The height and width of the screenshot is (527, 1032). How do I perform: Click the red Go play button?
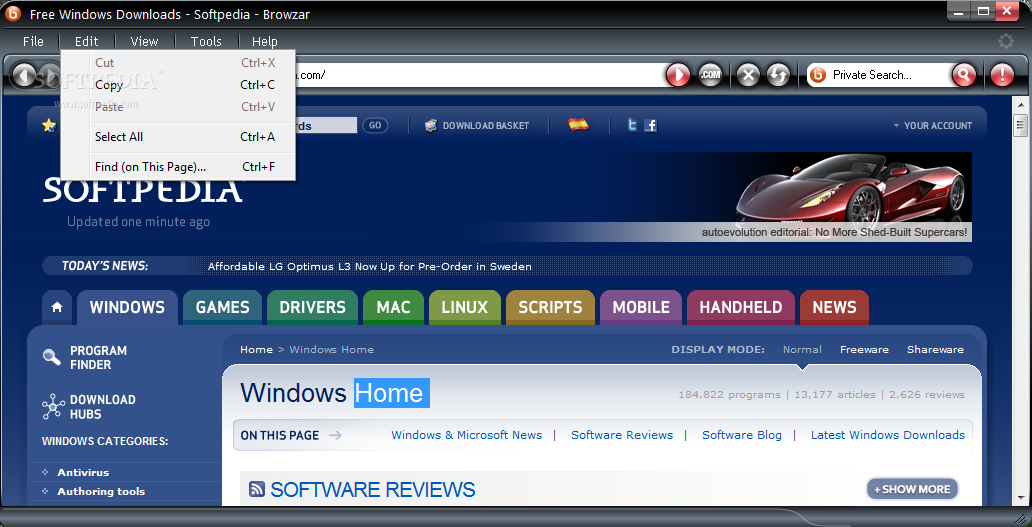(678, 75)
